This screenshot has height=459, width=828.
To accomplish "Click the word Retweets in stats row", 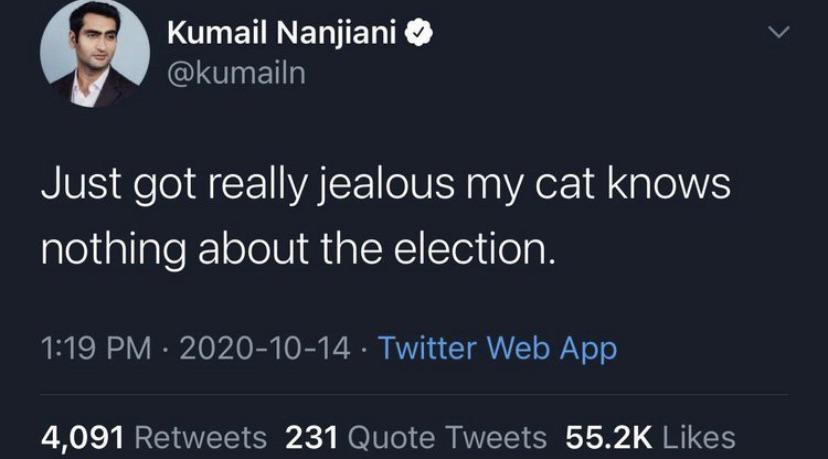I will coord(200,437).
